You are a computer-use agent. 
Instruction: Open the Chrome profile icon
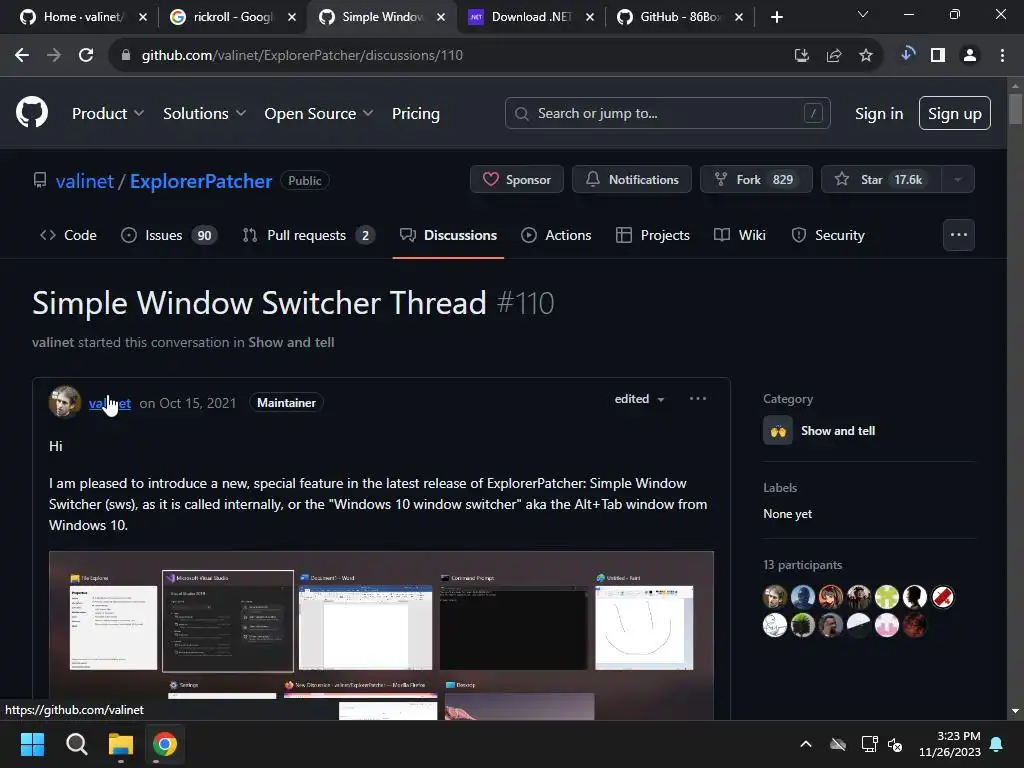point(970,56)
